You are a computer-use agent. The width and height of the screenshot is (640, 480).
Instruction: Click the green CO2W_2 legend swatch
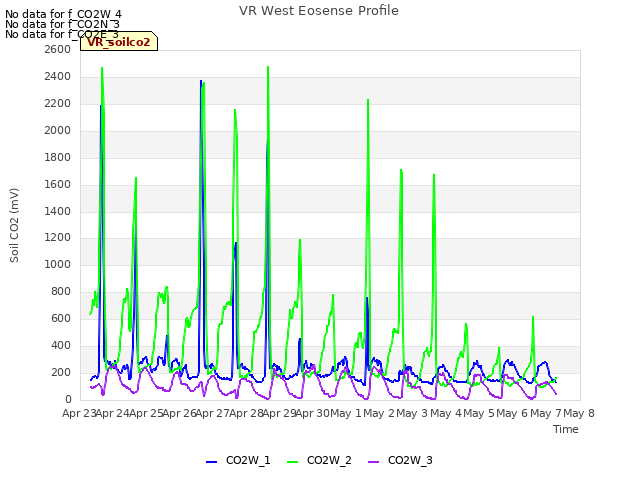(x=292, y=462)
